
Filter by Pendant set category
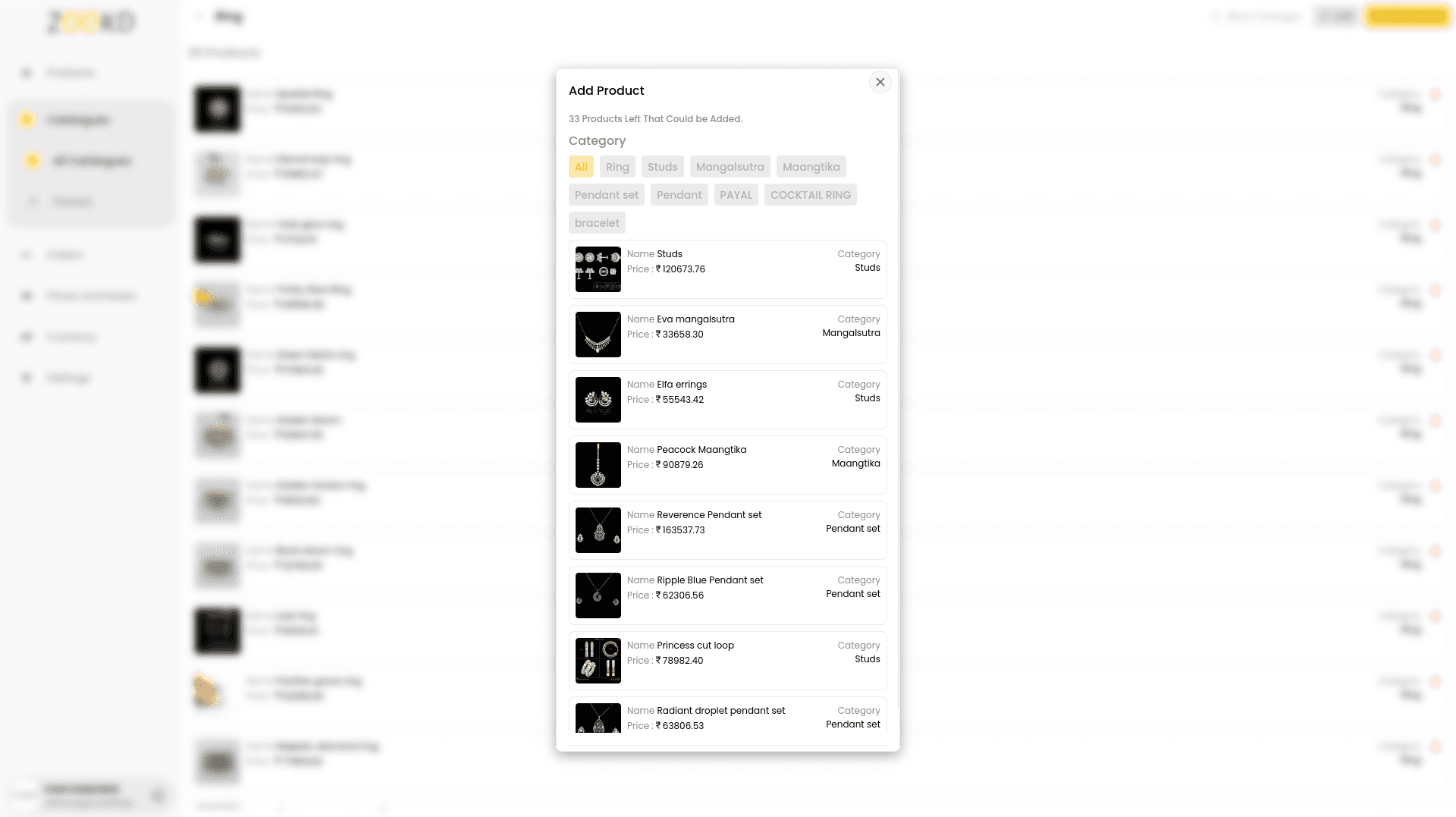[606, 195]
